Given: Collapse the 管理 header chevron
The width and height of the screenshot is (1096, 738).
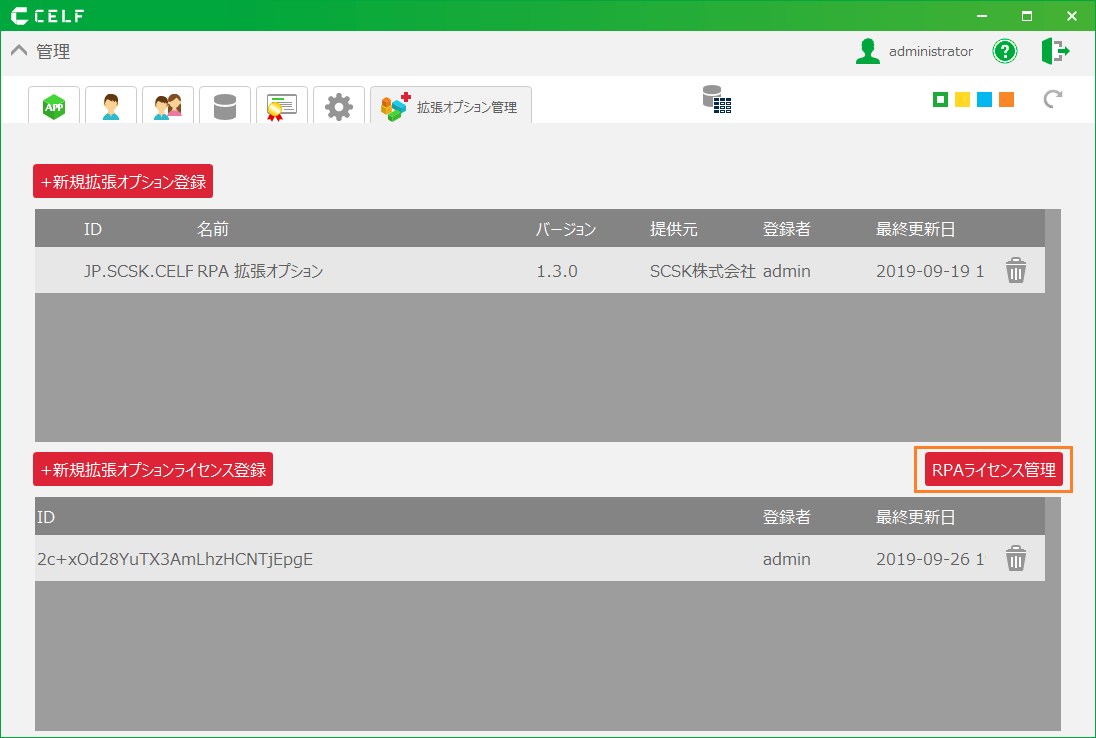Looking at the screenshot, I should pos(19,52).
